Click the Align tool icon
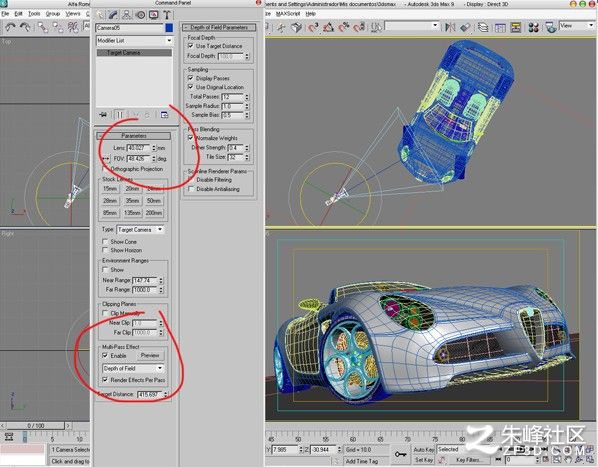Viewport: 598px width, 467px height. tap(465, 27)
